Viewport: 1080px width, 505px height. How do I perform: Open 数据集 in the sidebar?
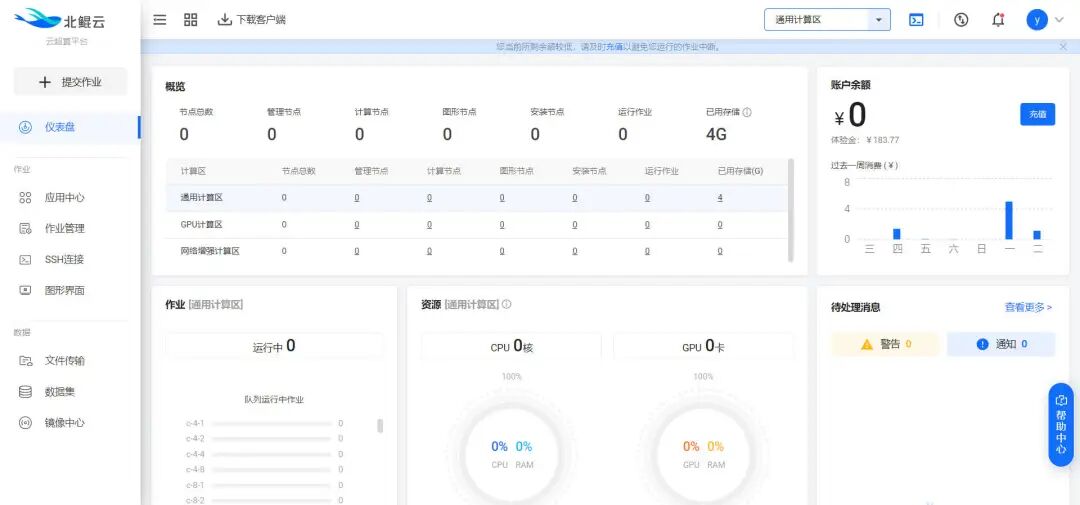tap(60, 391)
